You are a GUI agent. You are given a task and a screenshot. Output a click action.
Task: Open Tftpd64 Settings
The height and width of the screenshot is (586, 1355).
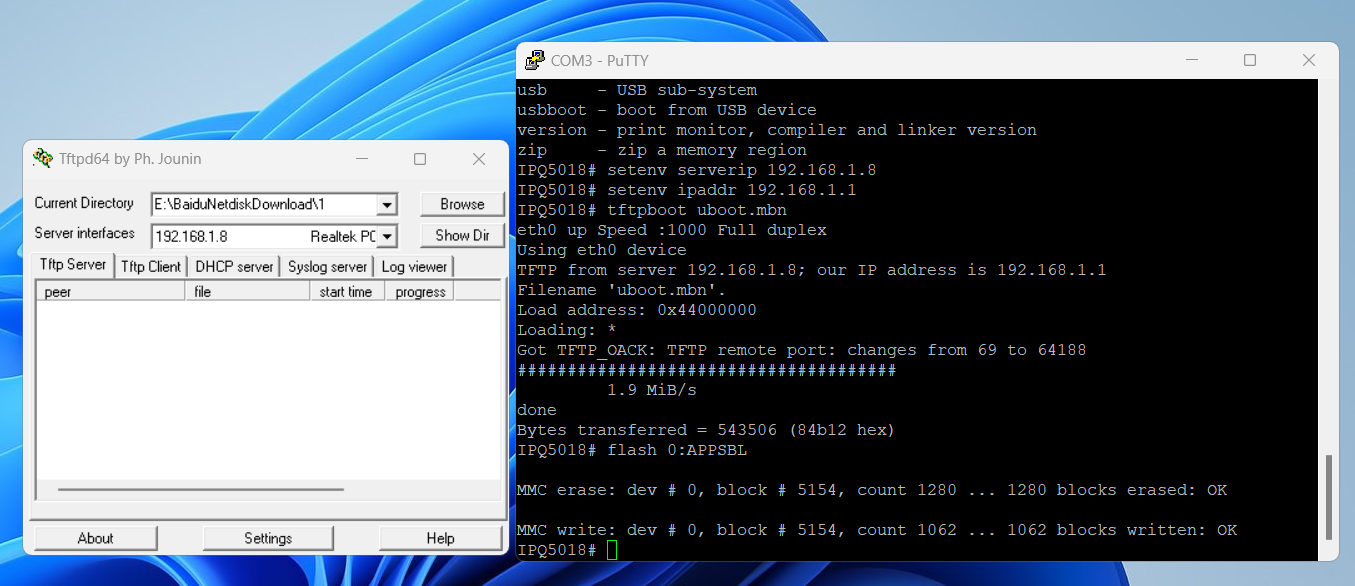pos(268,538)
